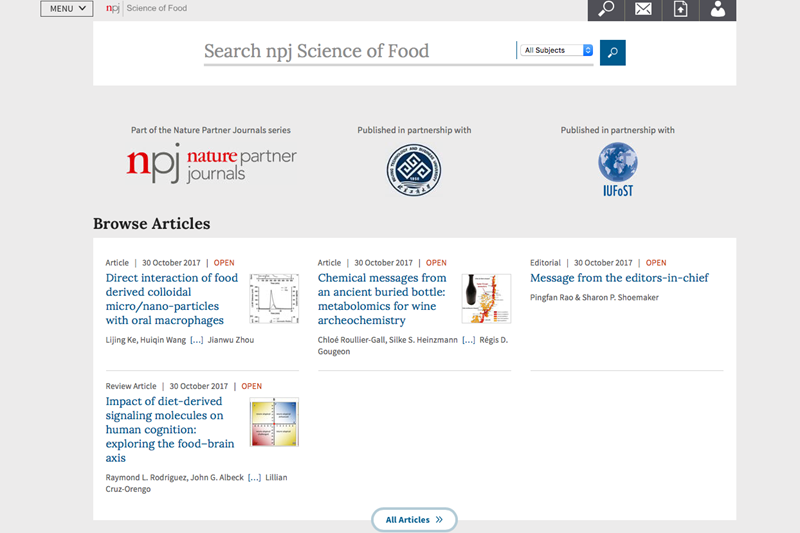Open the search icon in top bar
This screenshot has height=533, width=800.
coord(606,10)
